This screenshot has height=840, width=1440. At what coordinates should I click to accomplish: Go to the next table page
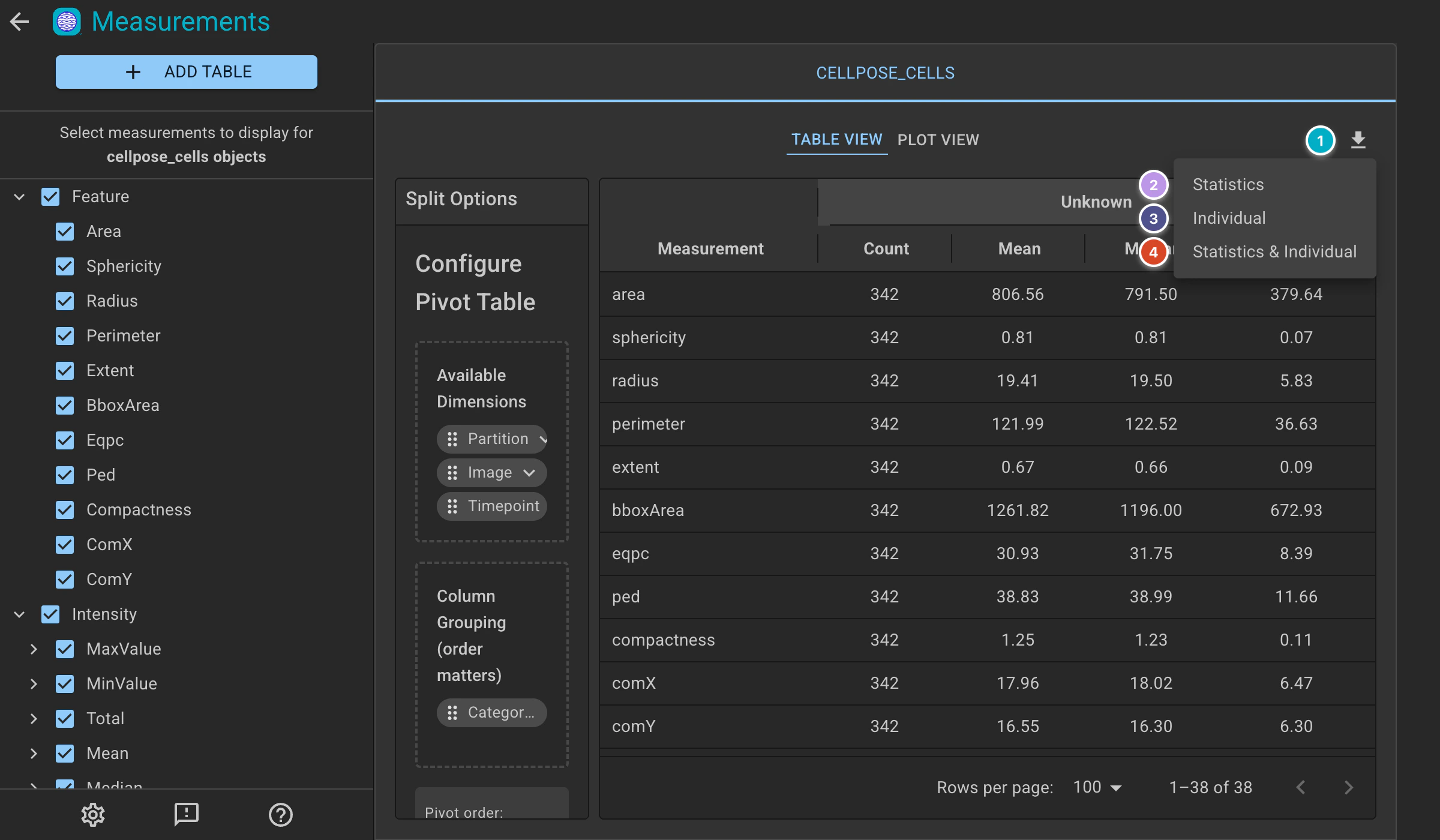point(1349,787)
